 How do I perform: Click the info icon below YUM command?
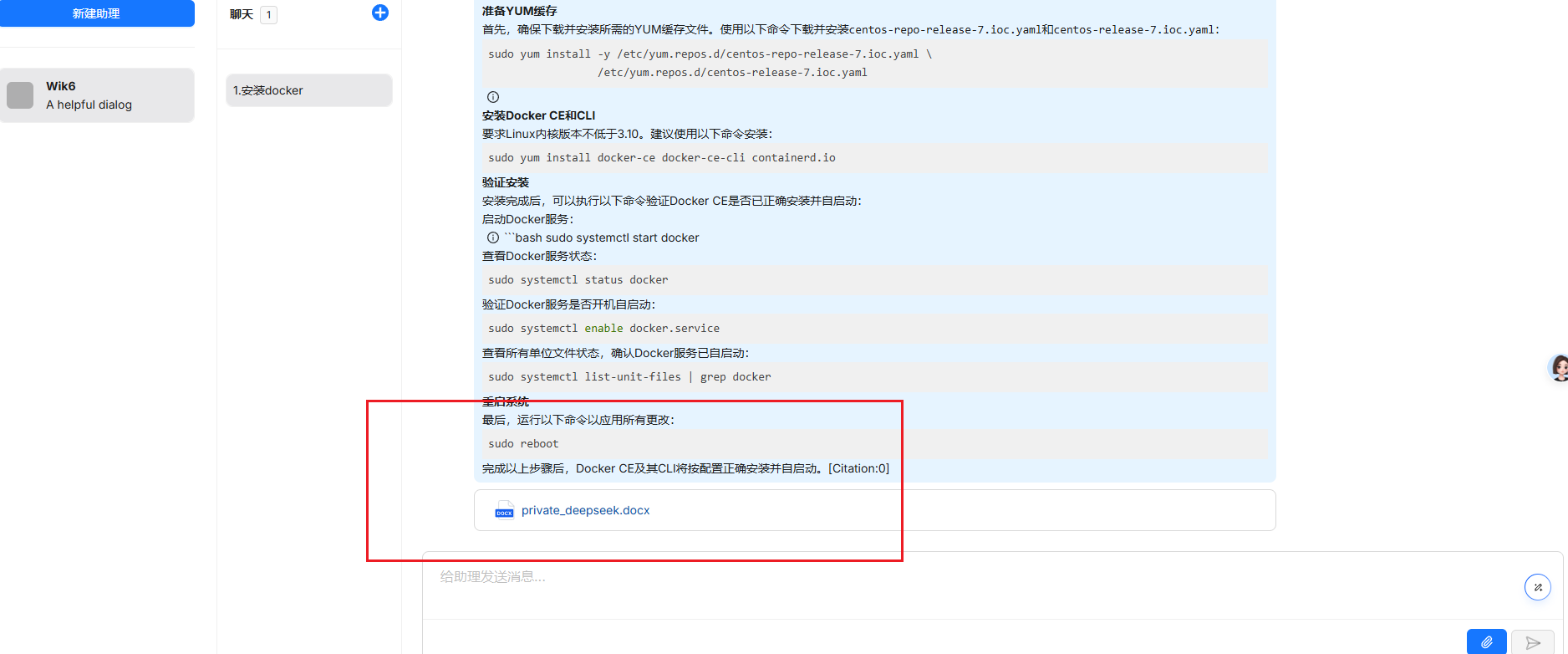(x=493, y=97)
